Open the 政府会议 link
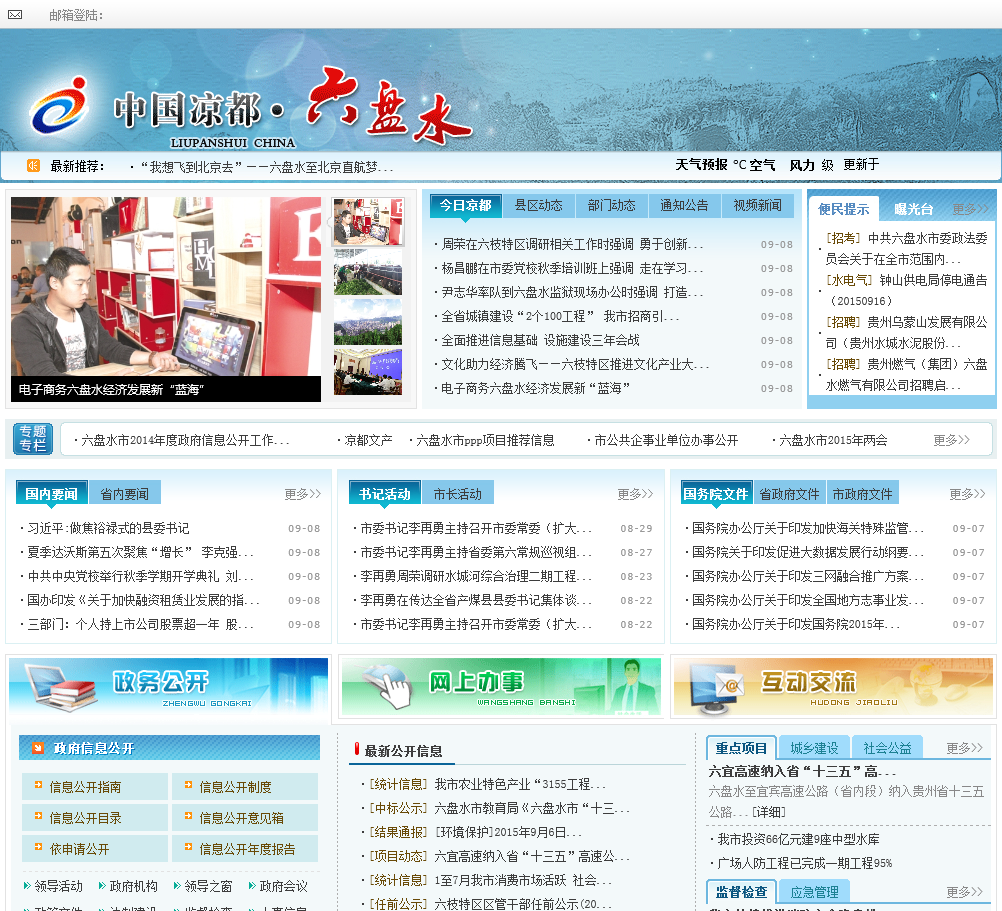The image size is (1002, 911). [284, 885]
